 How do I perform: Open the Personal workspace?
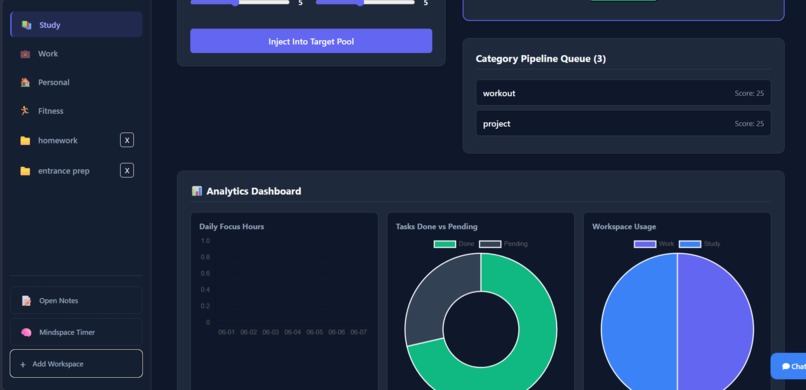(76, 82)
